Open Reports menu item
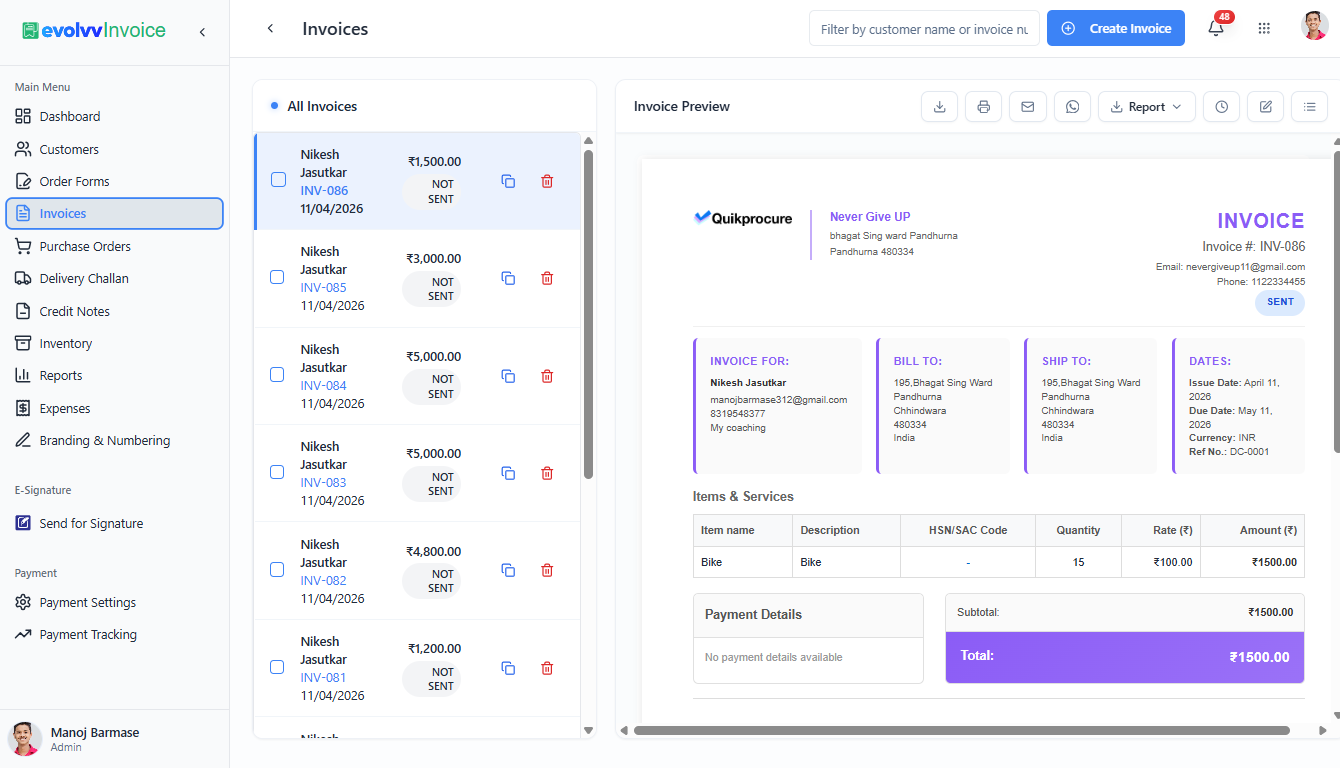1340x768 pixels. 114,375
